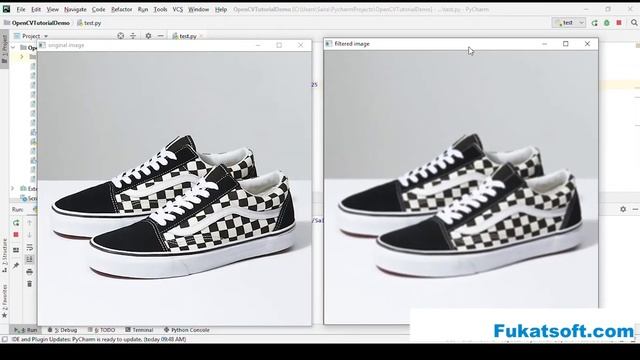The height and width of the screenshot is (360, 640).
Task: Switch to the test.py editor tab
Action: click(x=187, y=36)
